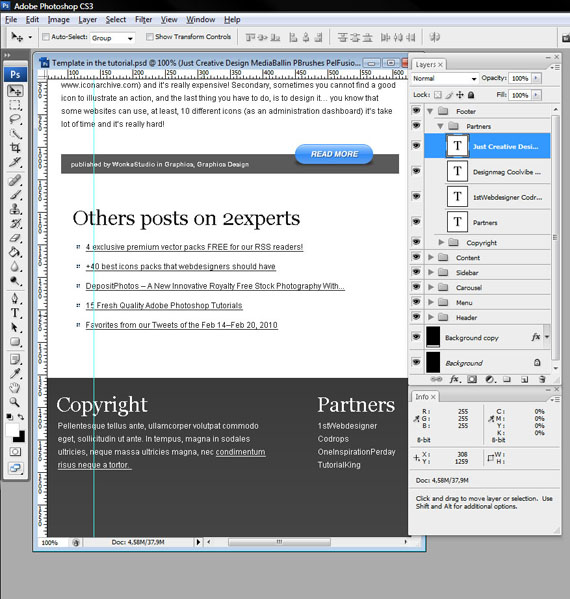Click the layer style fx button in Layers panel
The height and width of the screenshot is (599, 570).
455,379
